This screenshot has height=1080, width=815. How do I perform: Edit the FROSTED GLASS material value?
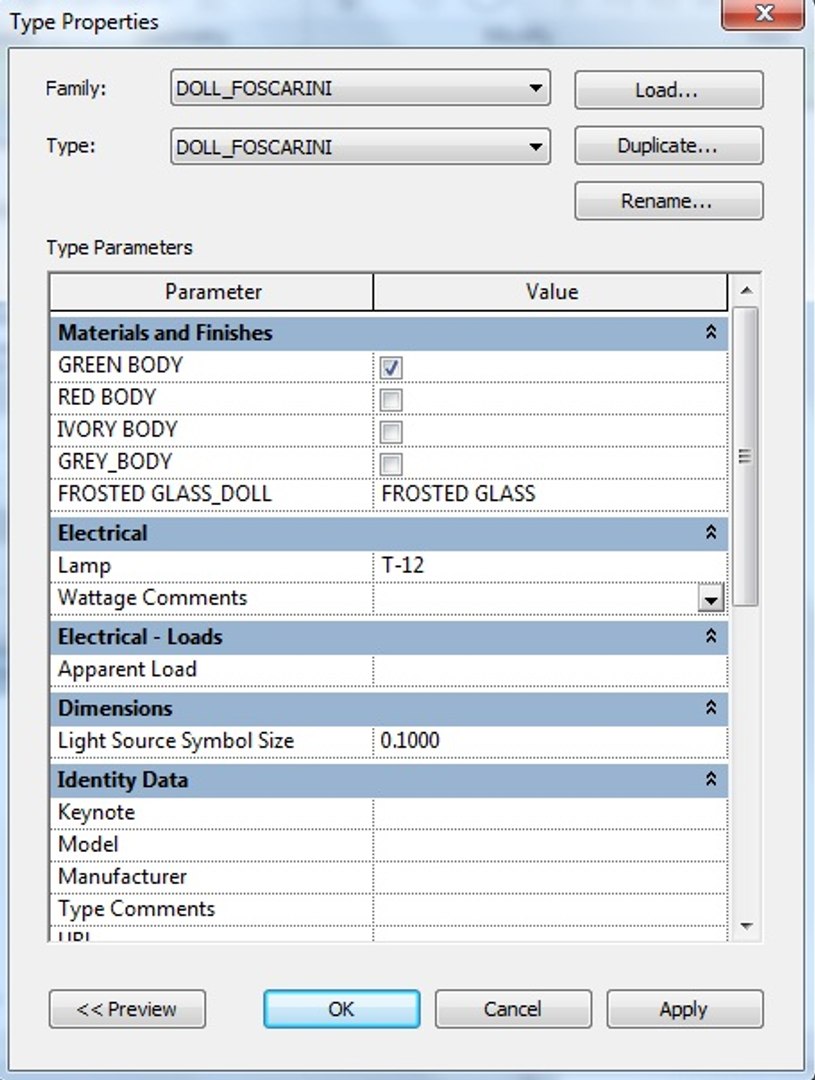tap(550, 494)
